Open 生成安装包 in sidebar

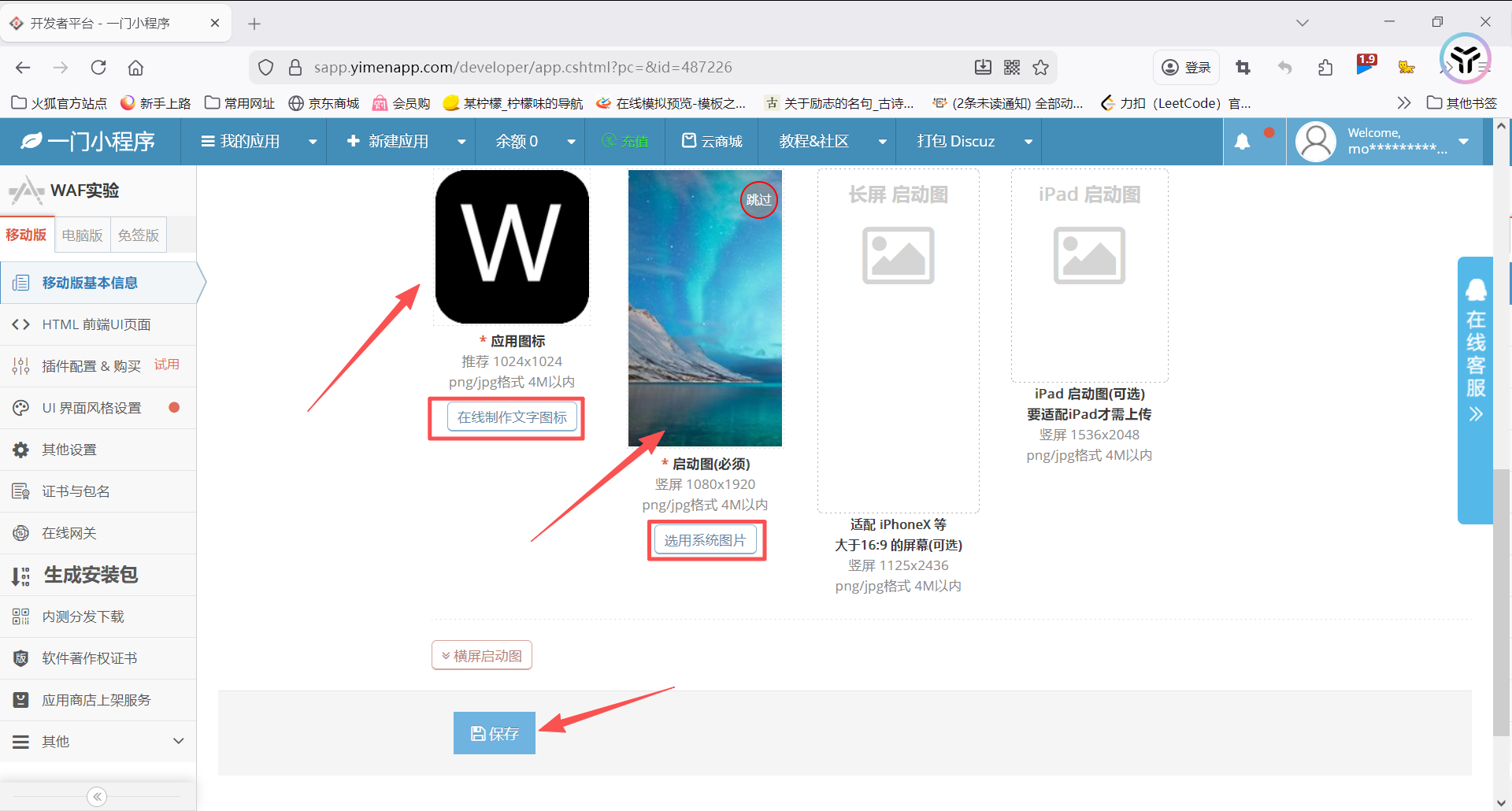click(98, 575)
